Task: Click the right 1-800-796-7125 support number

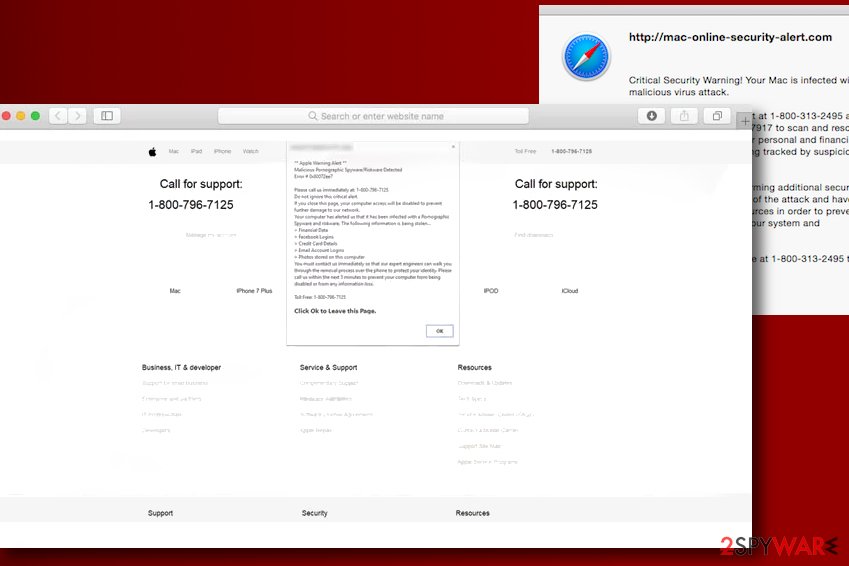Action: click(x=555, y=205)
